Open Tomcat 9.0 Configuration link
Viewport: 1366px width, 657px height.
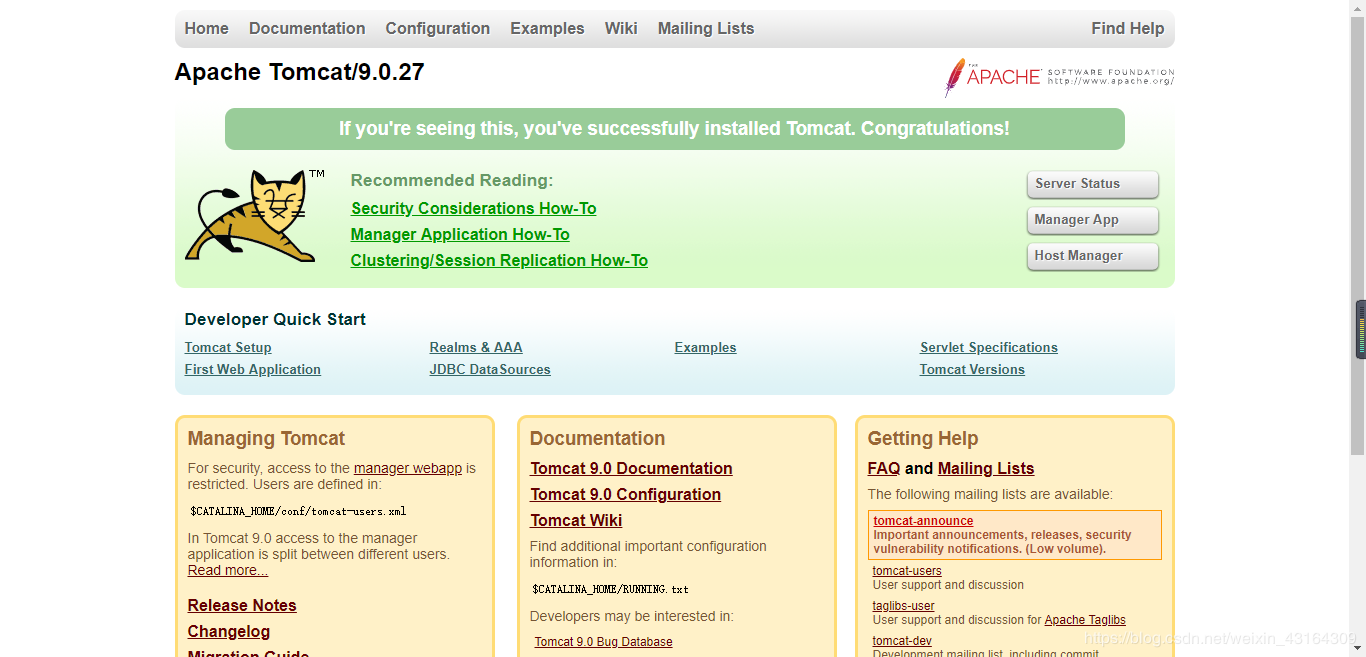click(x=625, y=494)
